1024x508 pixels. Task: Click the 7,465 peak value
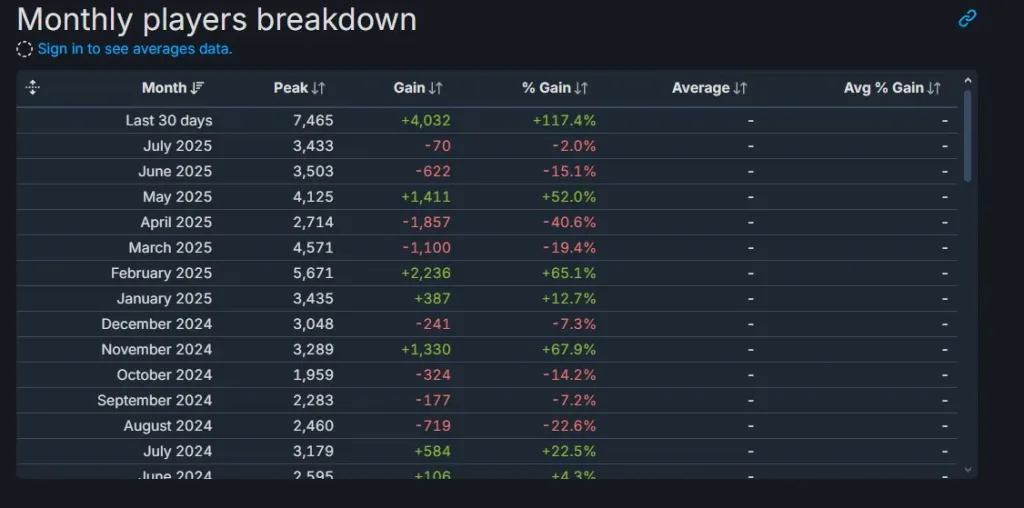tap(312, 121)
